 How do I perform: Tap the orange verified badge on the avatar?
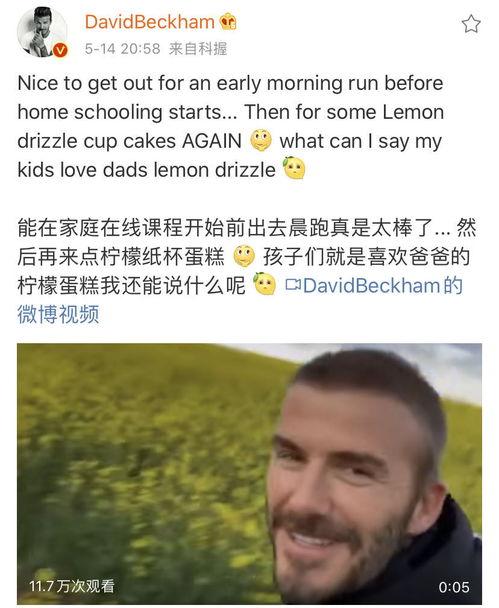[60, 50]
